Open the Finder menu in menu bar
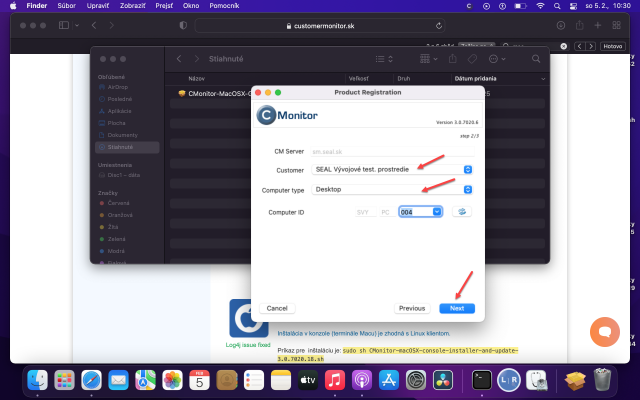 click(37, 6)
